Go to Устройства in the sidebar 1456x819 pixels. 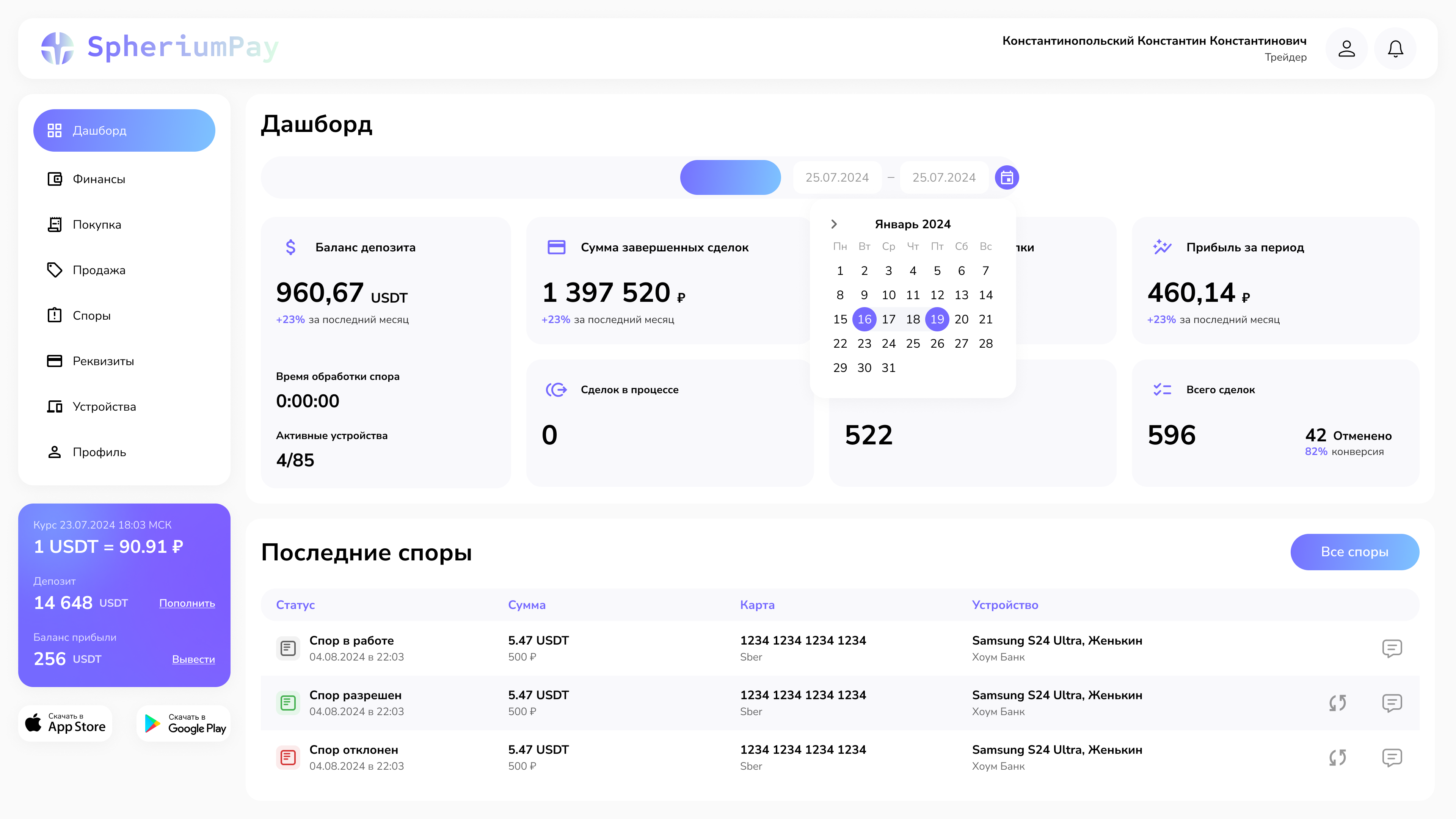(x=104, y=406)
